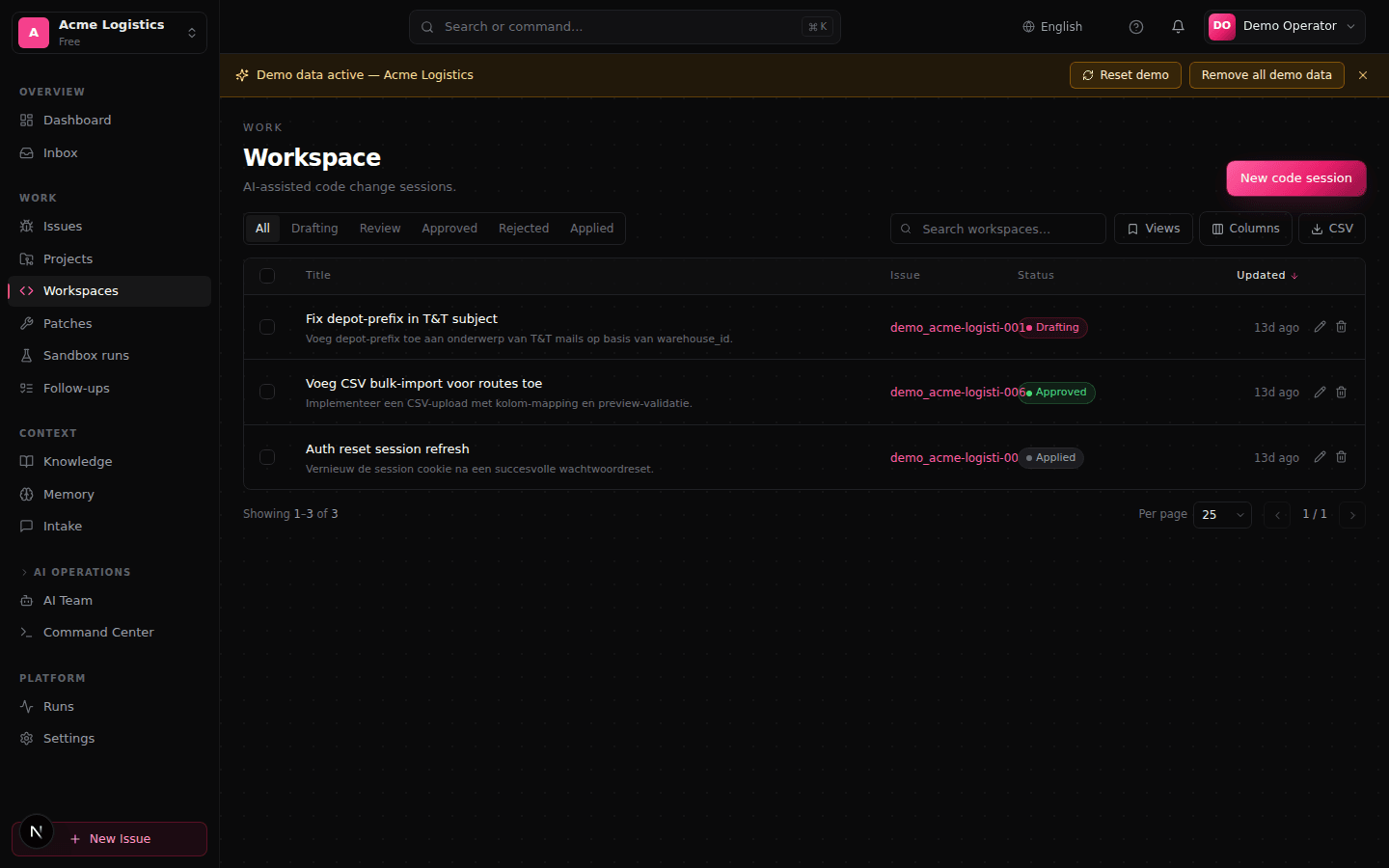This screenshot has width=1389, height=868.
Task: Open Voeg CSV bulk-import voor routes toe
Action: pyautogui.click(x=423, y=384)
